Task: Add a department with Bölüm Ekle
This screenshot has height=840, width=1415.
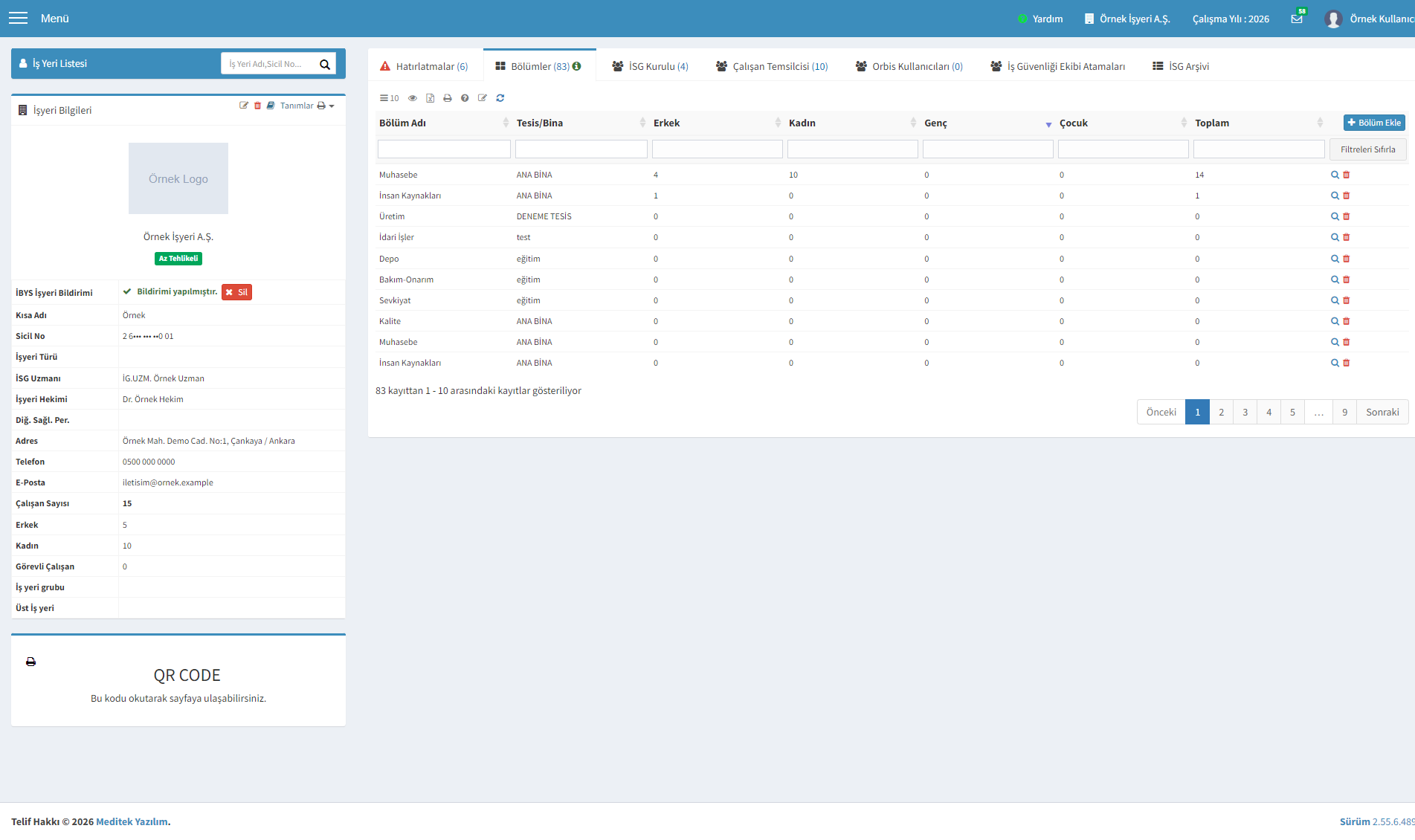Action: click(x=1374, y=123)
